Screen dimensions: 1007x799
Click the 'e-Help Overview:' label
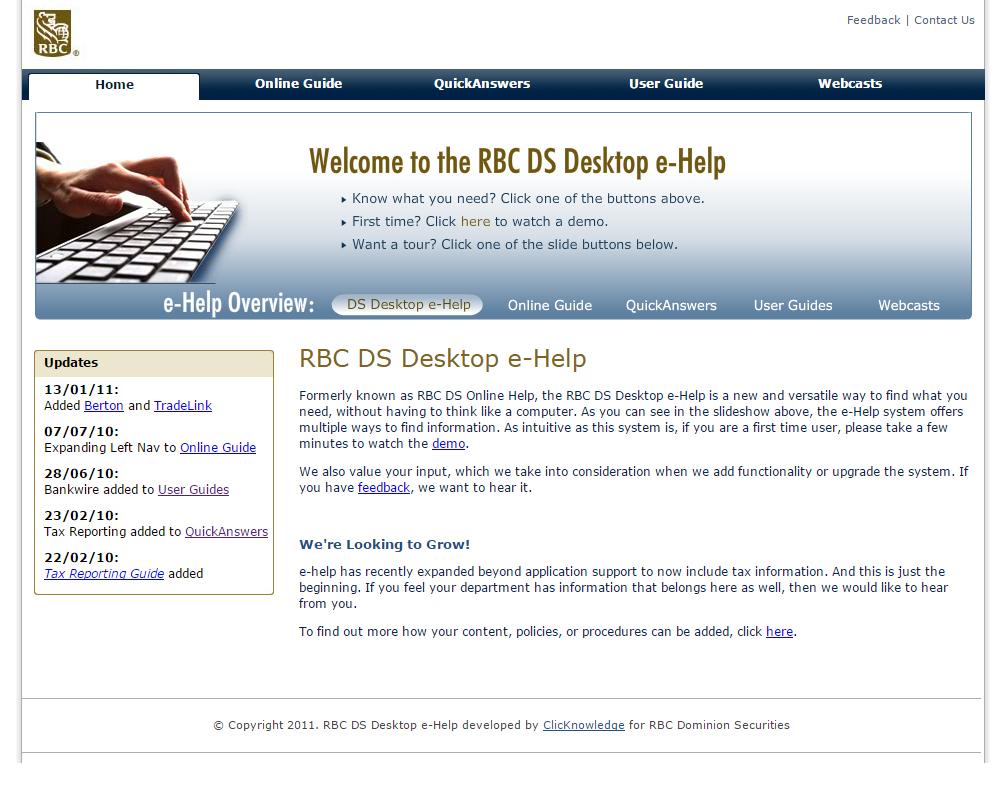[238, 303]
